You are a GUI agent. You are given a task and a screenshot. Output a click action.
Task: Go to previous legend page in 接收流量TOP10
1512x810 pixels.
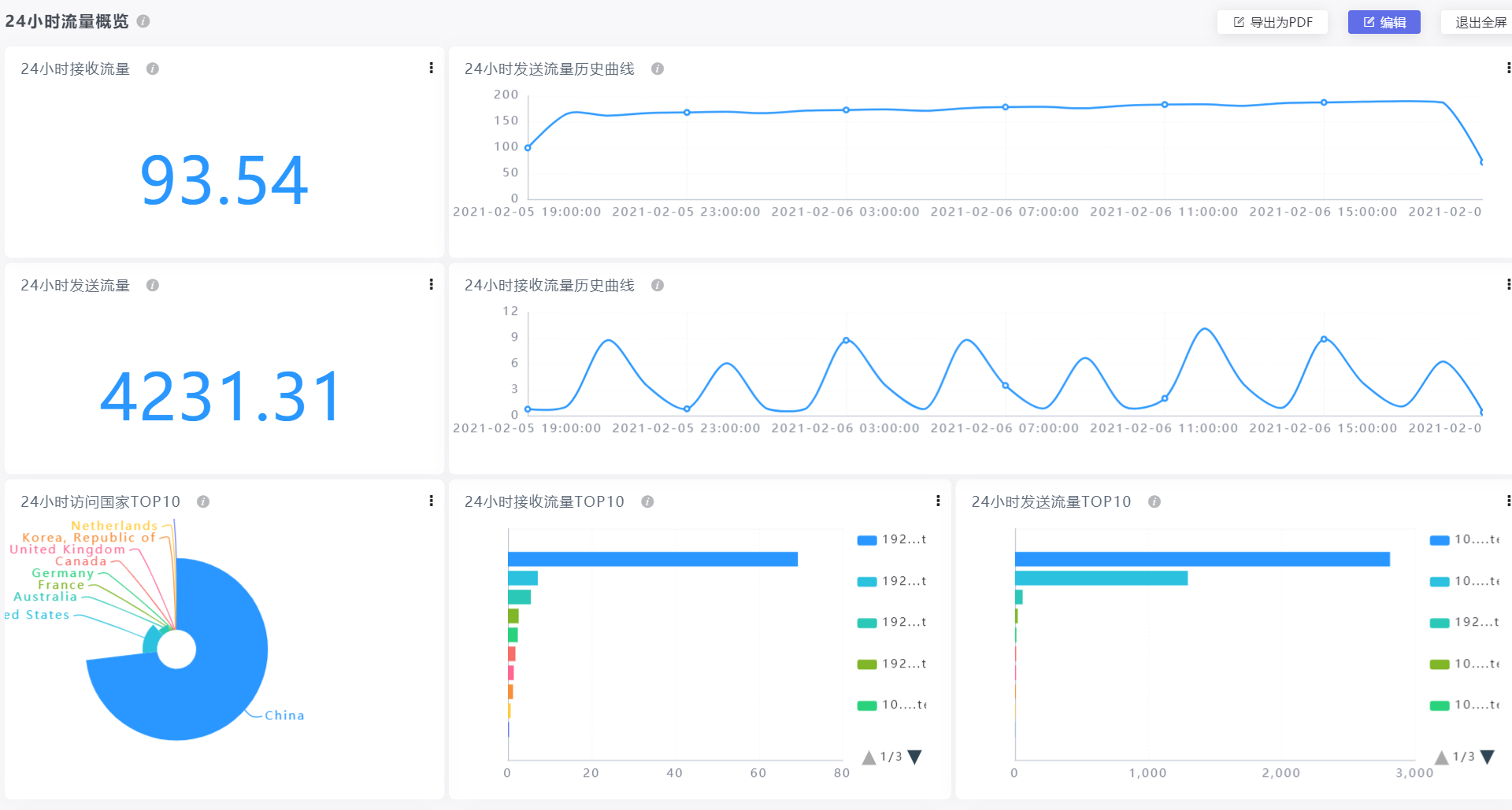(869, 757)
